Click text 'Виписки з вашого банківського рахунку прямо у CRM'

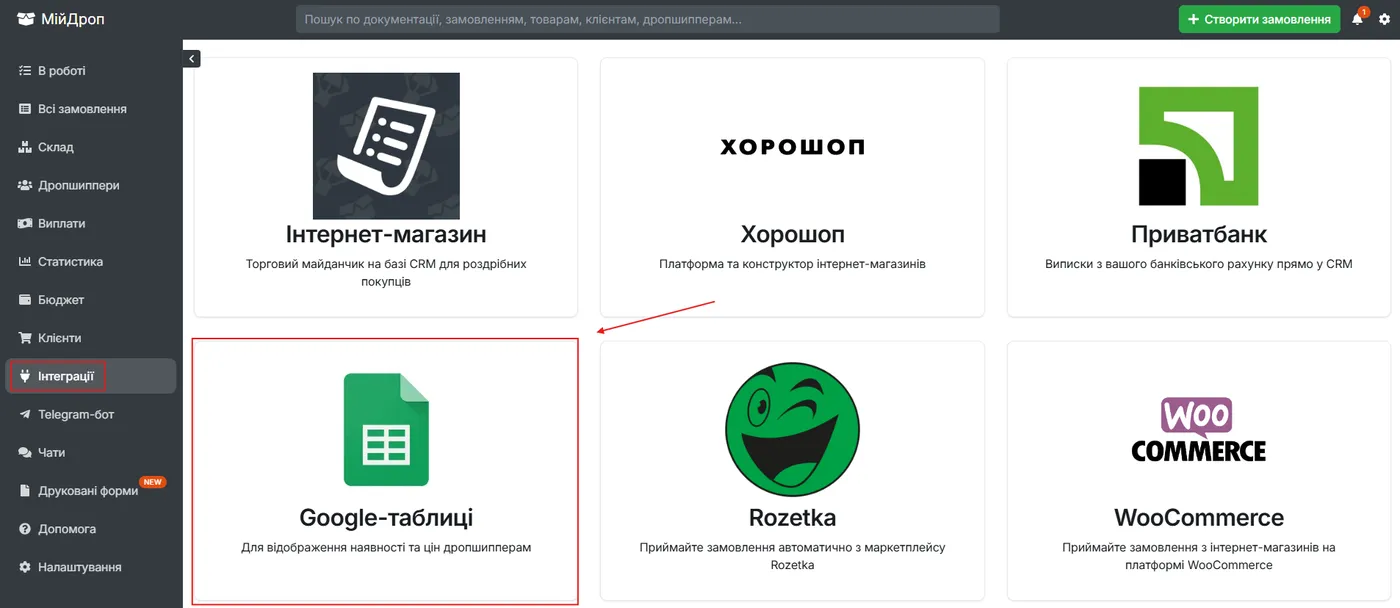[x=1198, y=264]
